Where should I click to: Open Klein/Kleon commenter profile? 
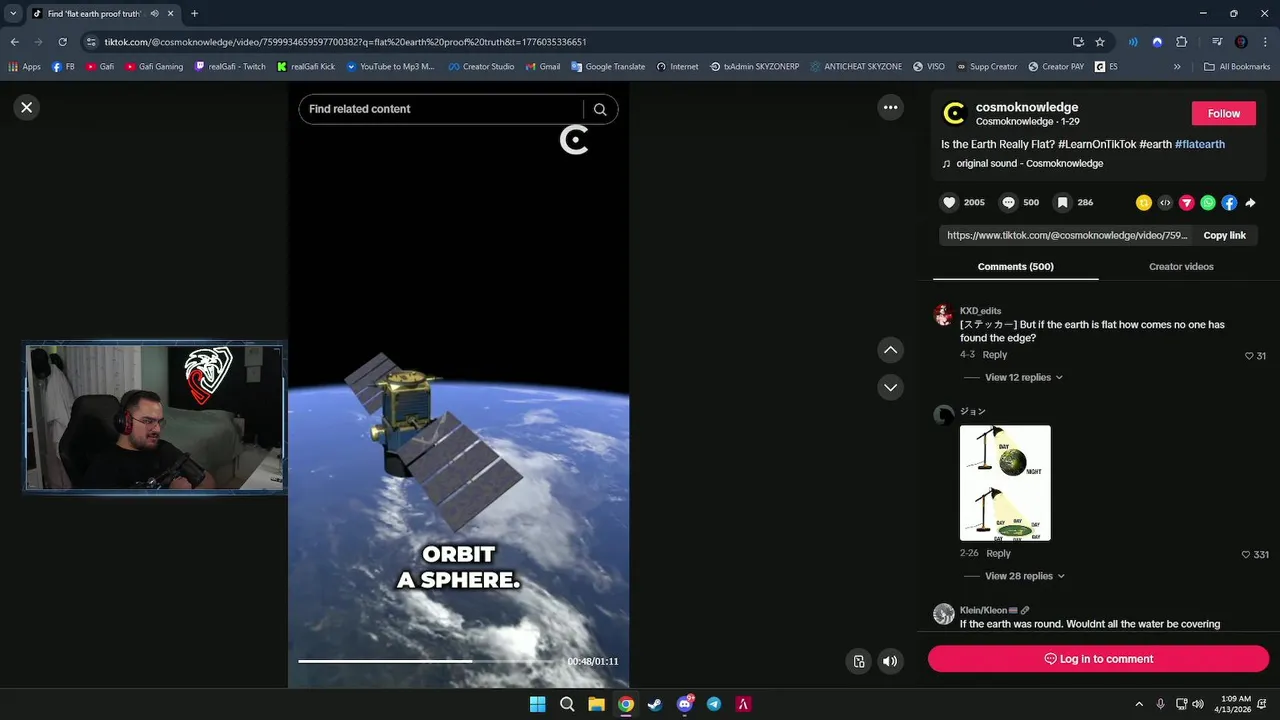pos(984,610)
